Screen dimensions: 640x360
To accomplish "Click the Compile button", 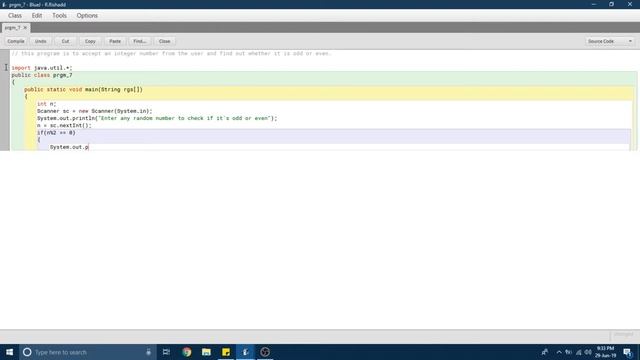I will 16,41.
